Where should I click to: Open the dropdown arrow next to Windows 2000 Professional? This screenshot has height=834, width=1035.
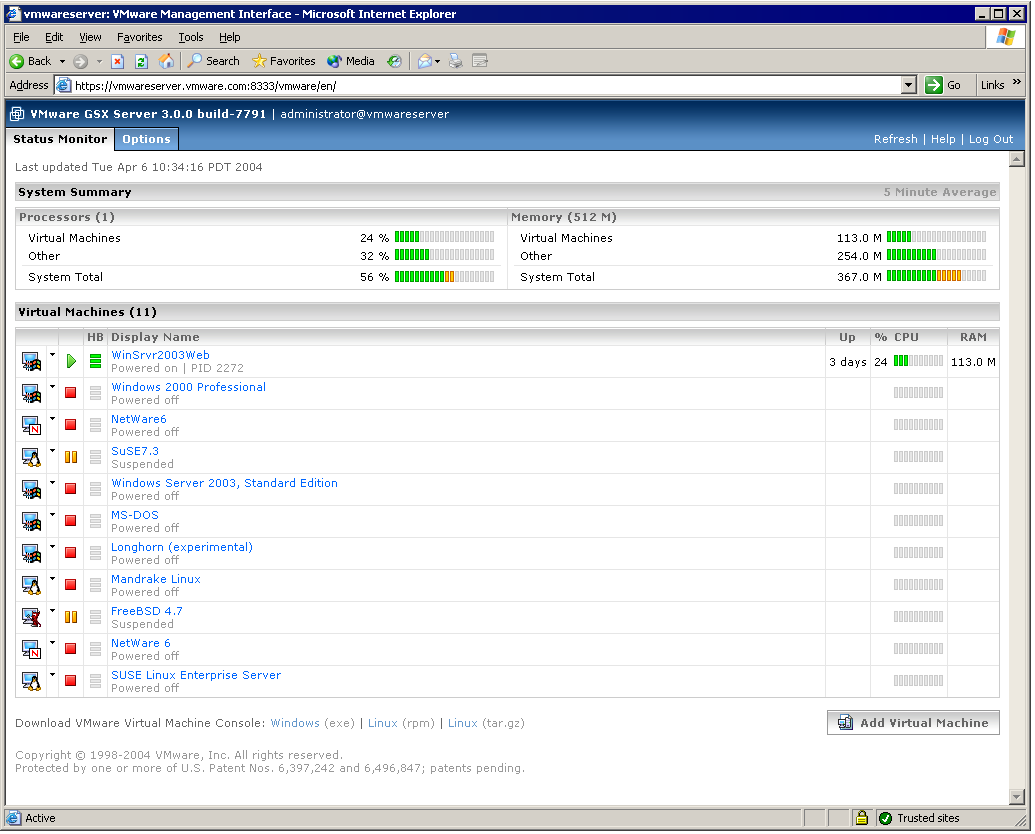pos(52,386)
